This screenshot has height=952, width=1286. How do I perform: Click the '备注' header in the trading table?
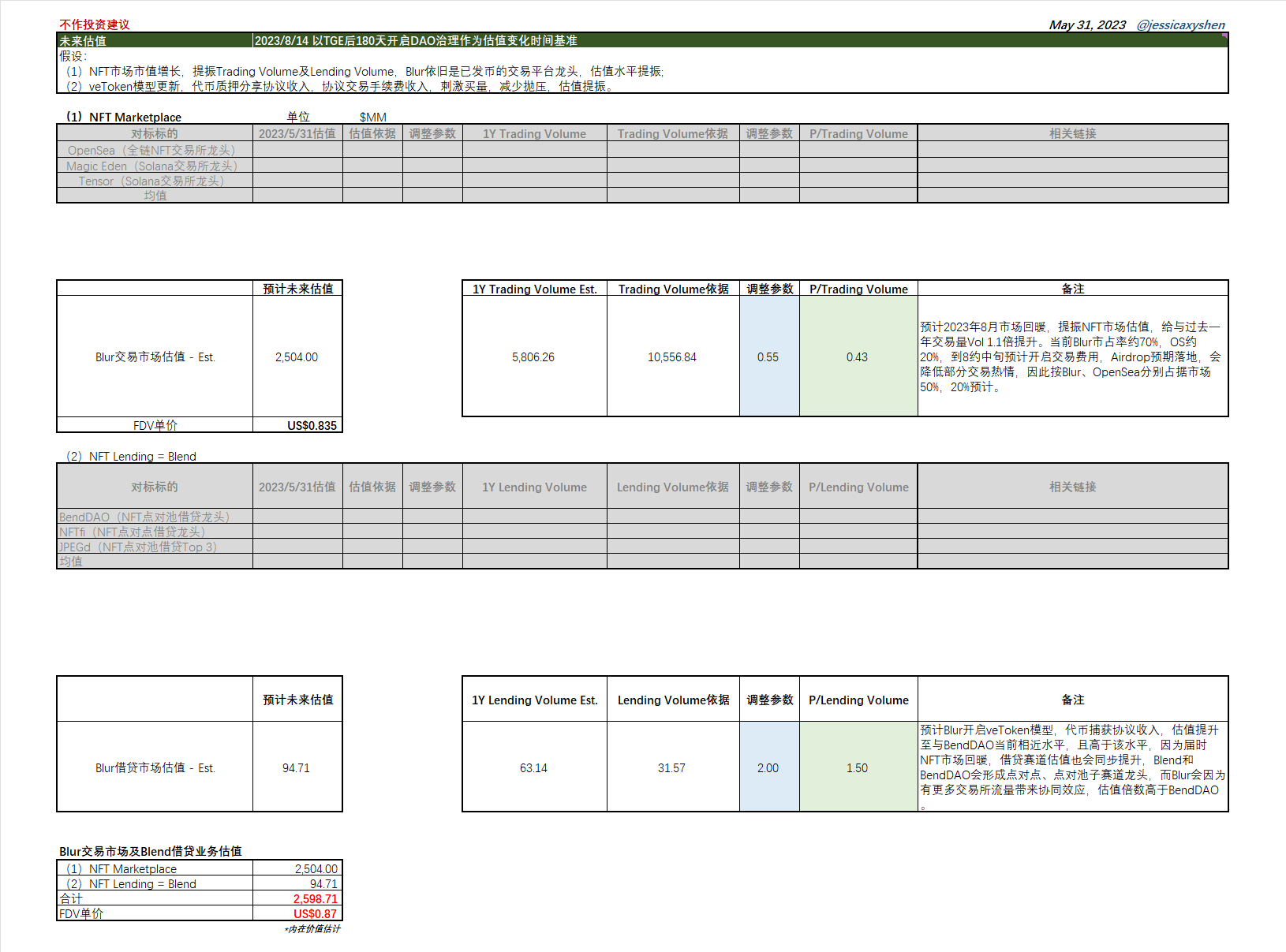click(x=1072, y=289)
